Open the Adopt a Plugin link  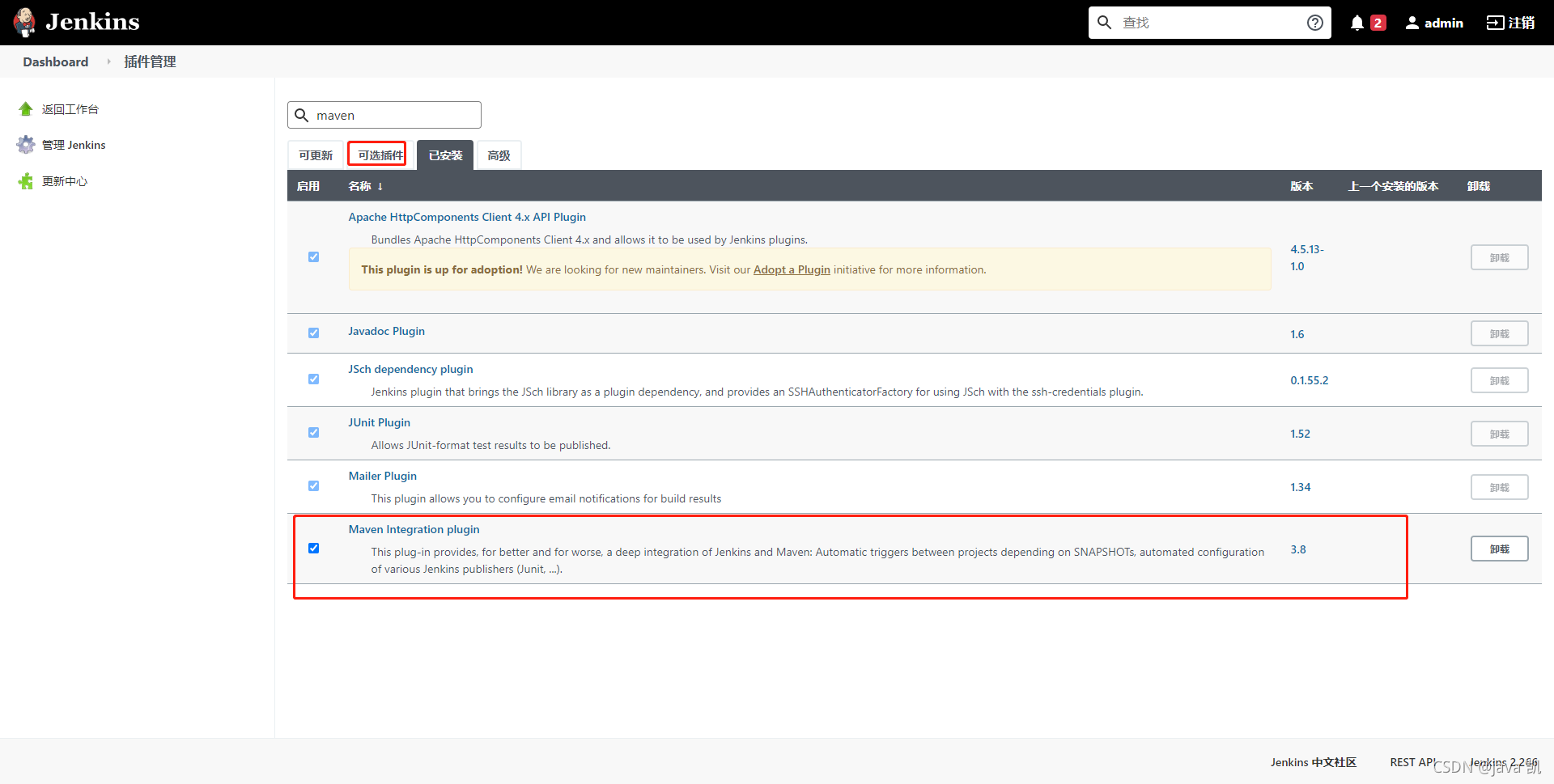[792, 269]
